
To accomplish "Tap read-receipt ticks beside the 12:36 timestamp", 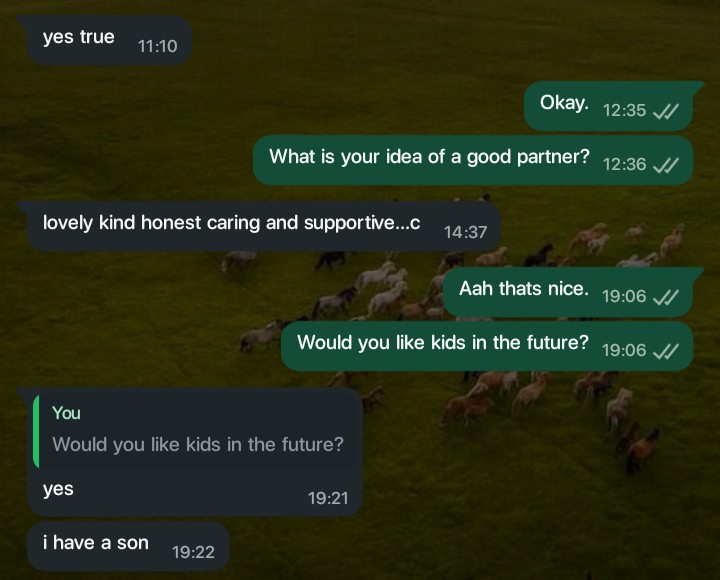I will (x=665, y=164).
